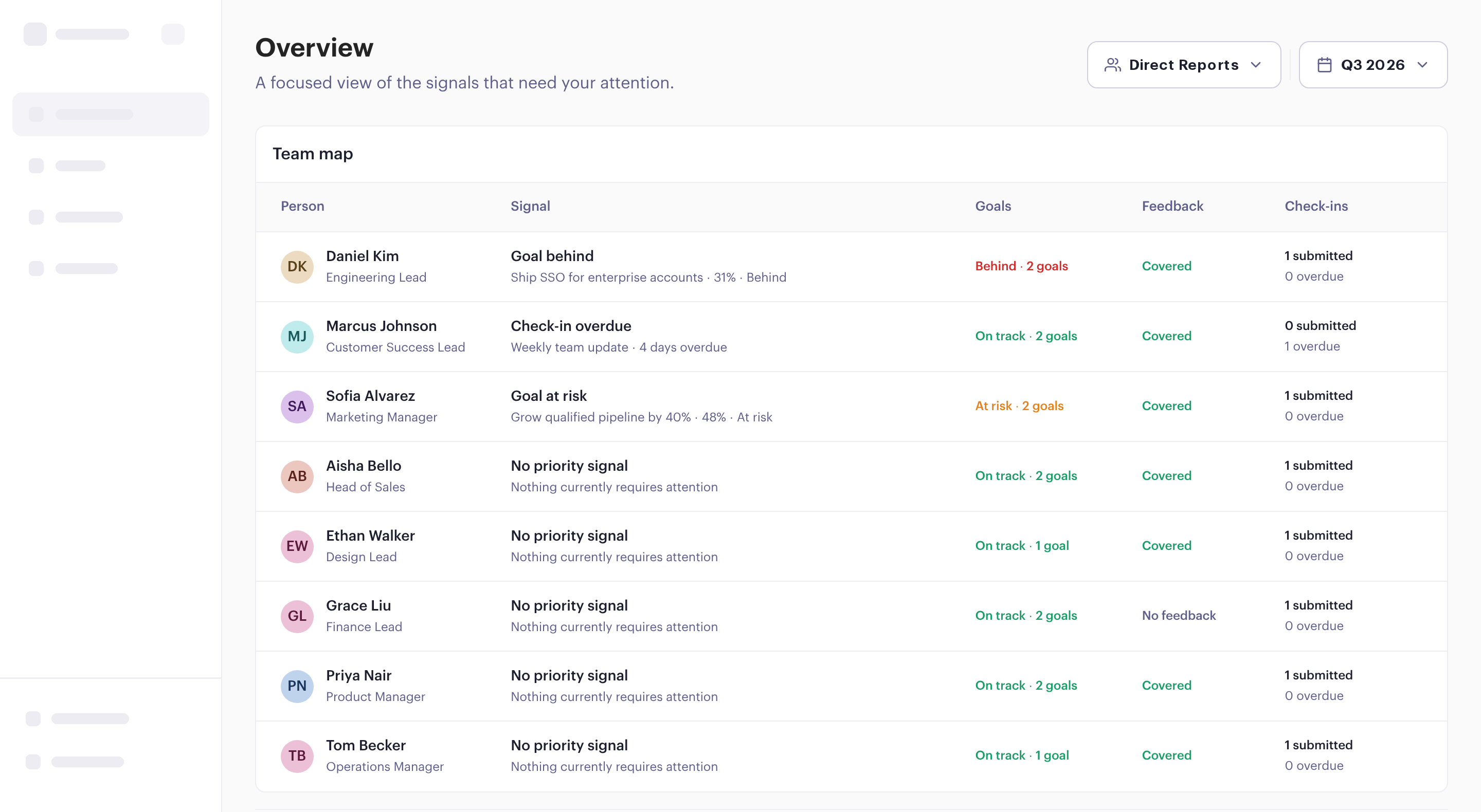Image resolution: width=1481 pixels, height=812 pixels.
Task: Click Tom Becker's TB avatar
Action: (x=297, y=755)
